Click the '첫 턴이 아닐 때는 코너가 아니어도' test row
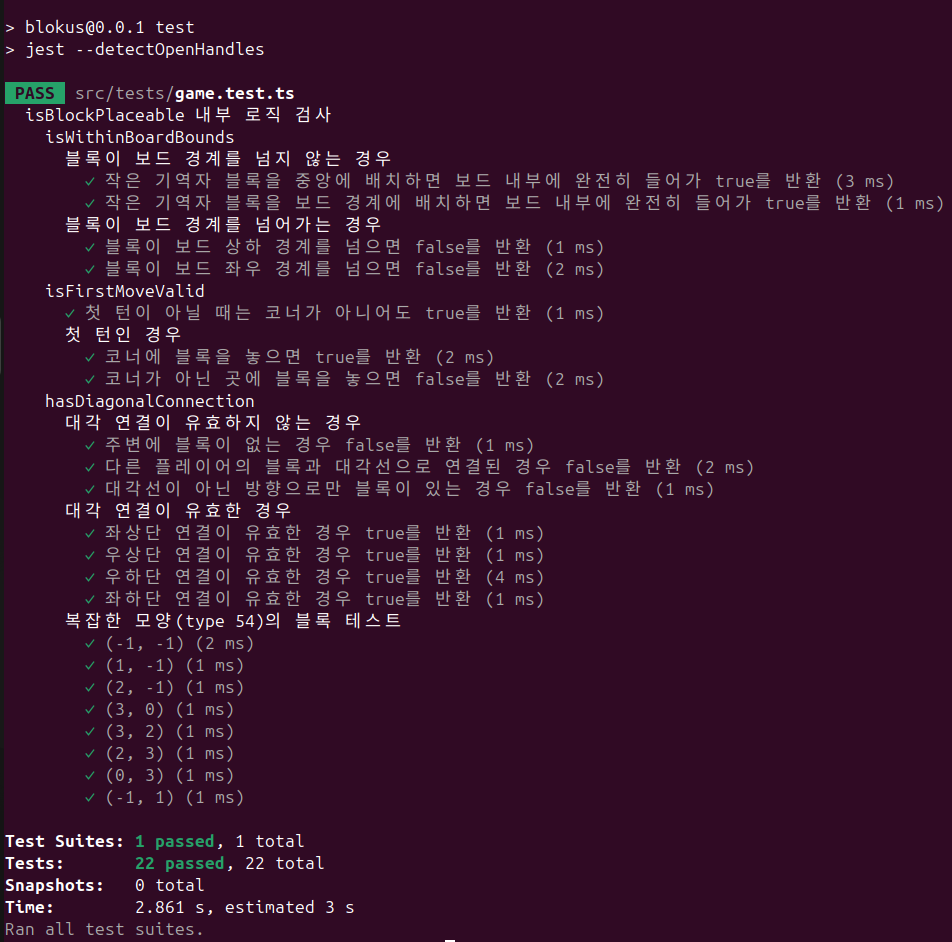 [x=335, y=313]
